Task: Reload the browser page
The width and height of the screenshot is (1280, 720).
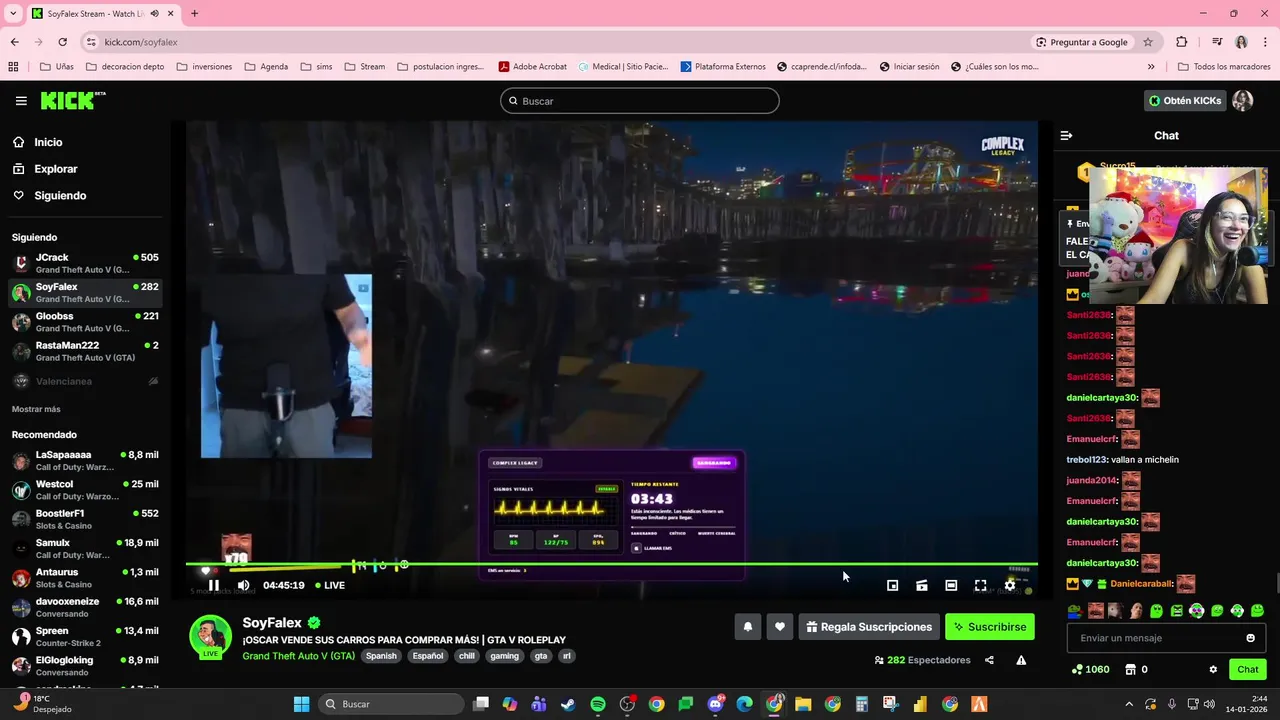Action: 62,42
